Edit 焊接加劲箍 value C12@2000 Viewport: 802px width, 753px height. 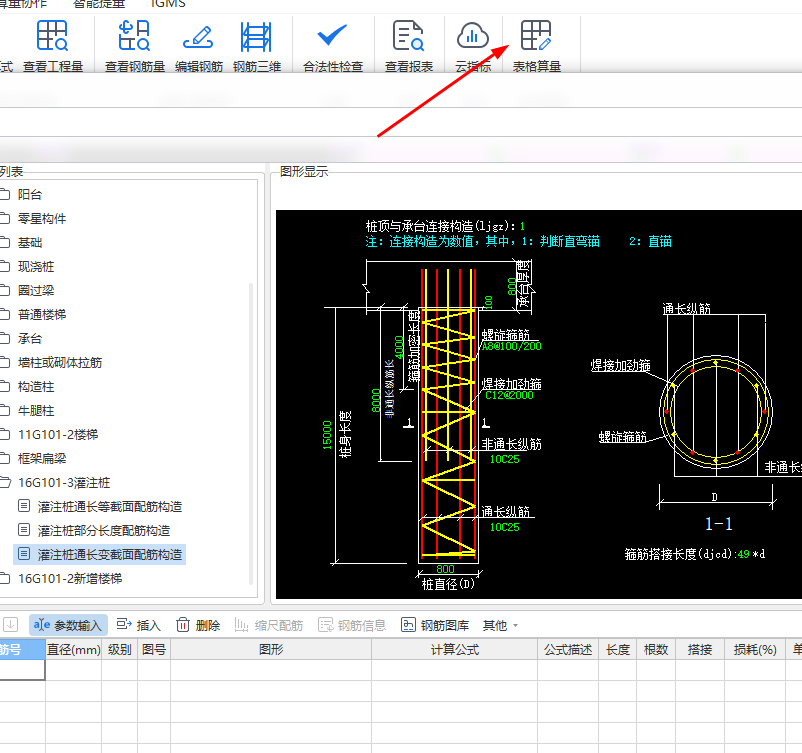(509, 395)
